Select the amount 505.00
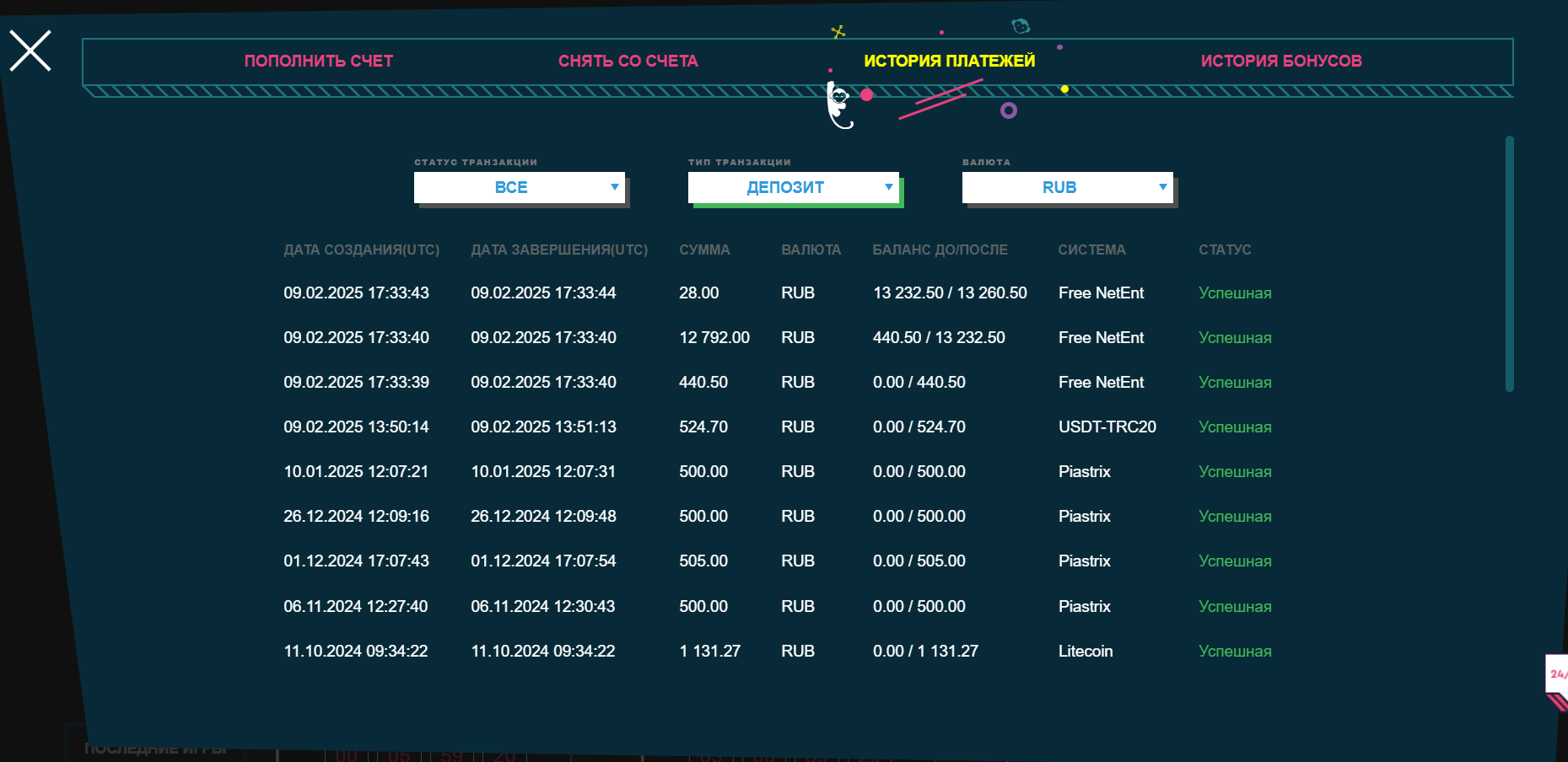 pyautogui.click(x=703, y=561)
